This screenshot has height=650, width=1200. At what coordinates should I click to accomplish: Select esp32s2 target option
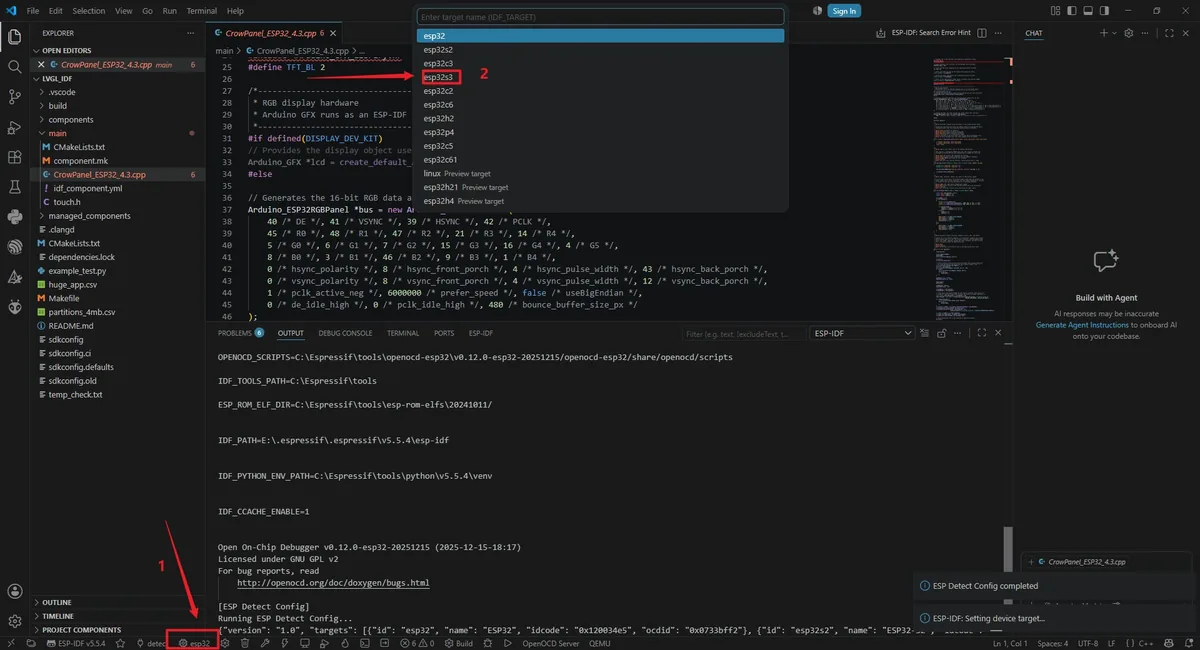tap(600, 49)
